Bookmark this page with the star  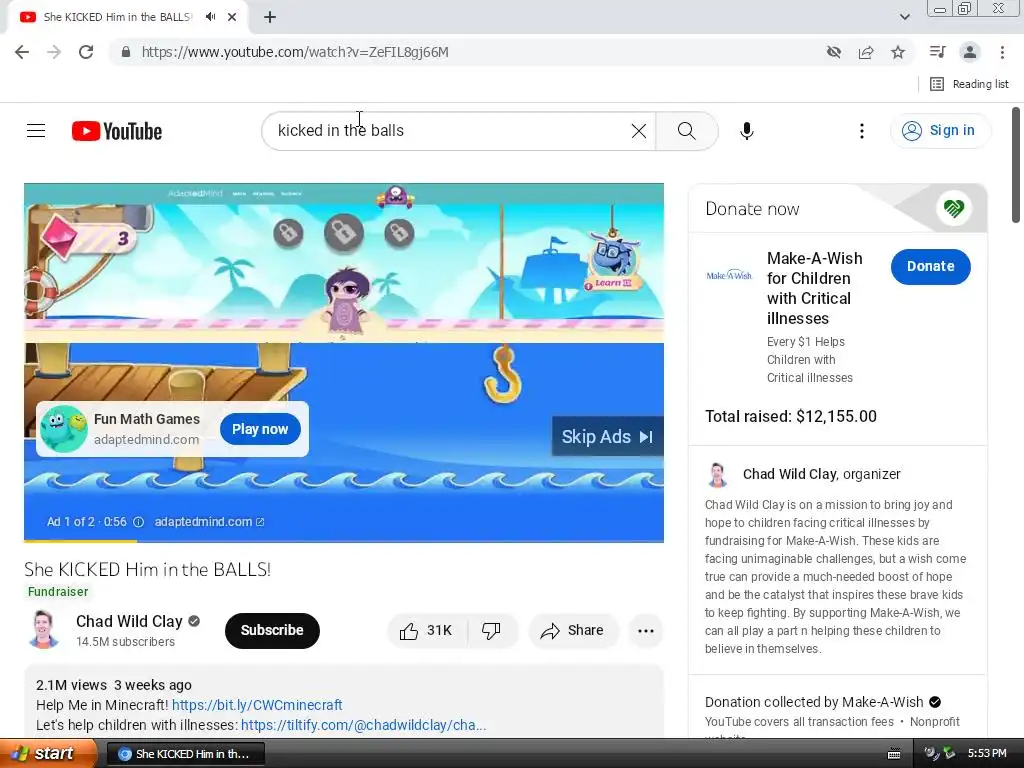point(898,52)
